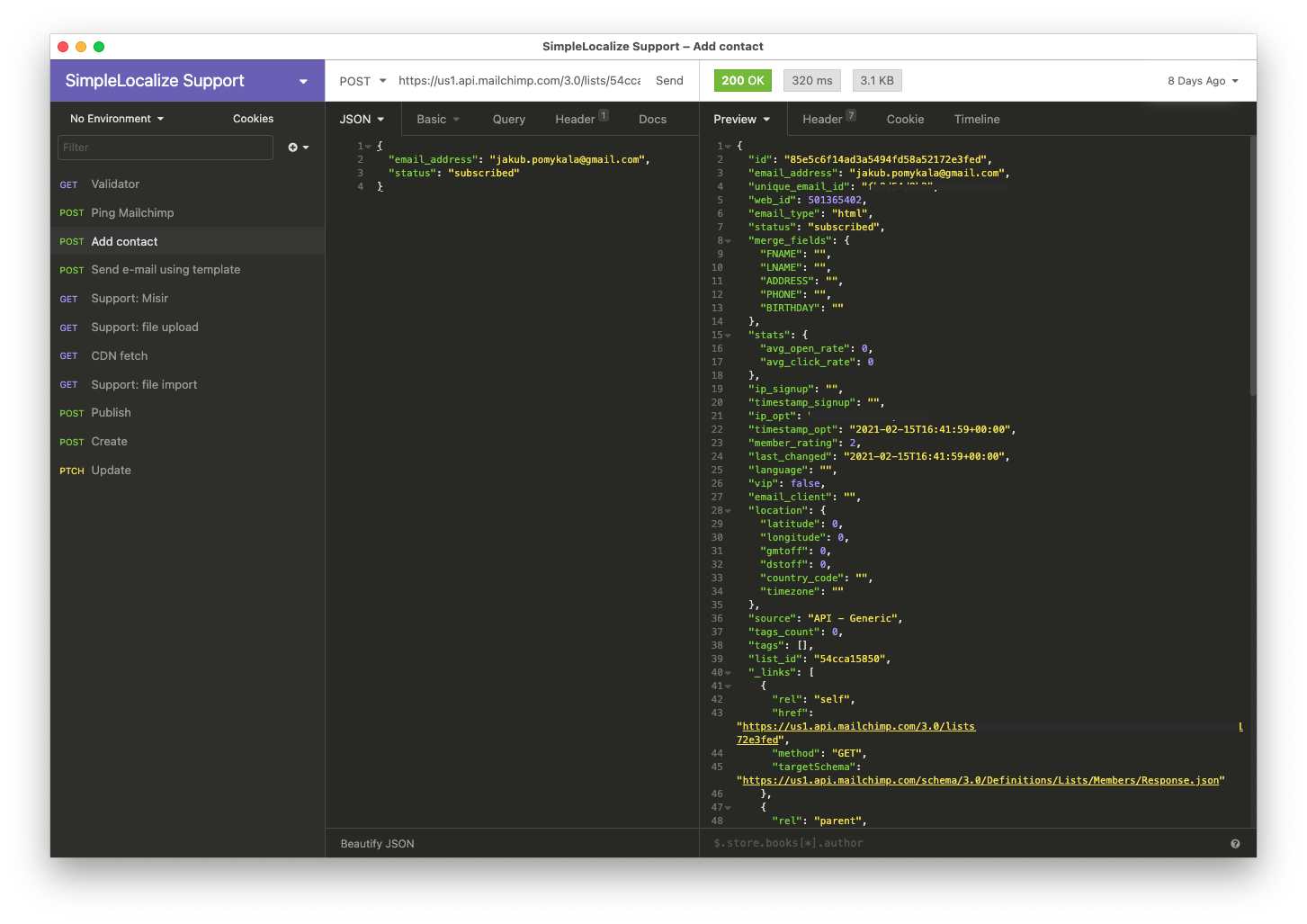The height and width of the screenshot is (924, 1307).
Task: Select the CDN fetch request
Action: [x=187, y=356]
